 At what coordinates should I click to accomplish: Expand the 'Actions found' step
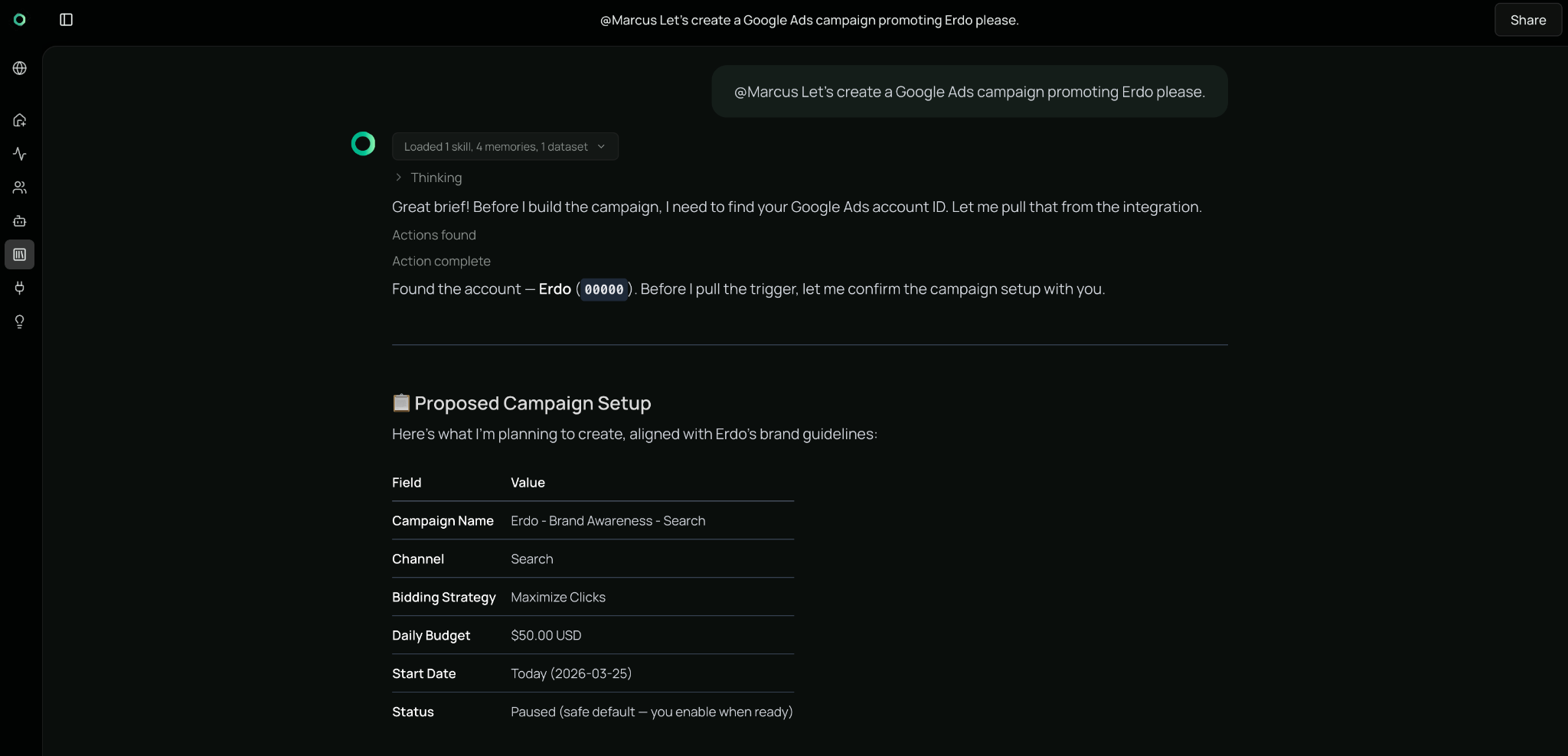(x=433, y=235)
